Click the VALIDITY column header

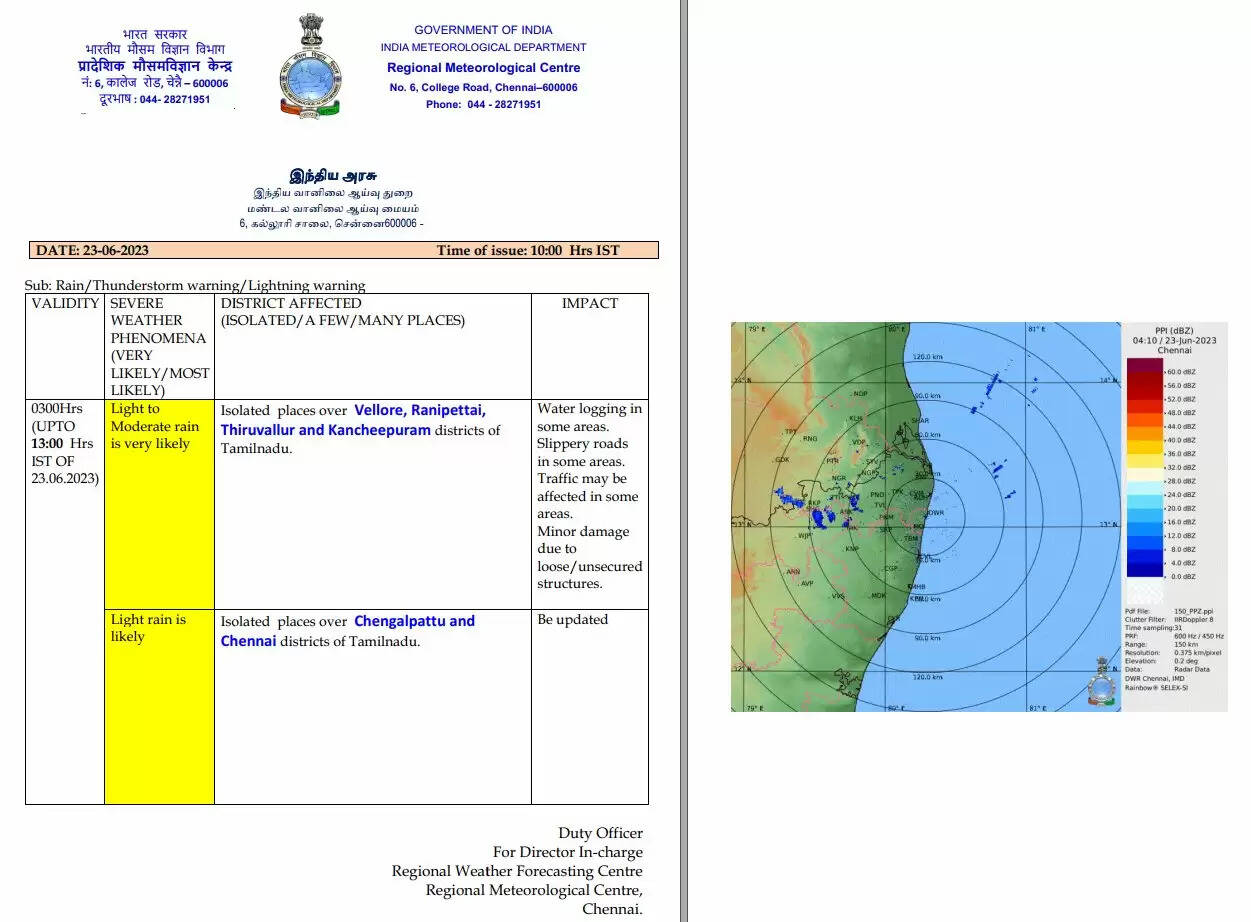[65, 303]
